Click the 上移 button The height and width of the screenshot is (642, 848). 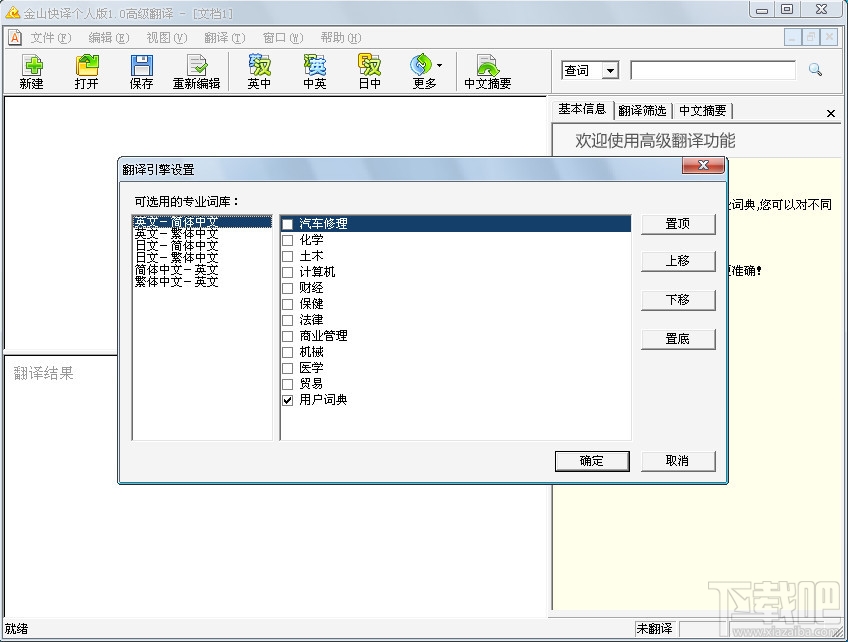click(678, 261)
